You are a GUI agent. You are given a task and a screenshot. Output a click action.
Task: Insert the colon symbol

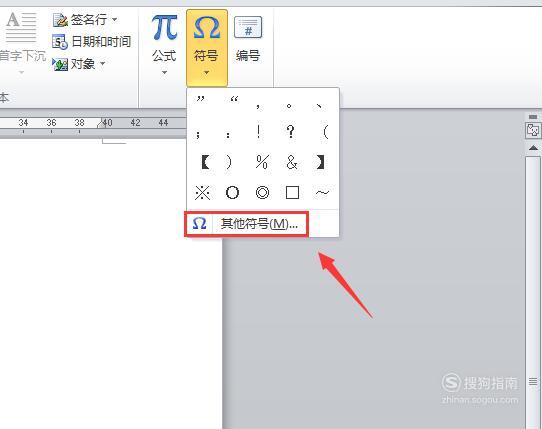coord(228,134)
